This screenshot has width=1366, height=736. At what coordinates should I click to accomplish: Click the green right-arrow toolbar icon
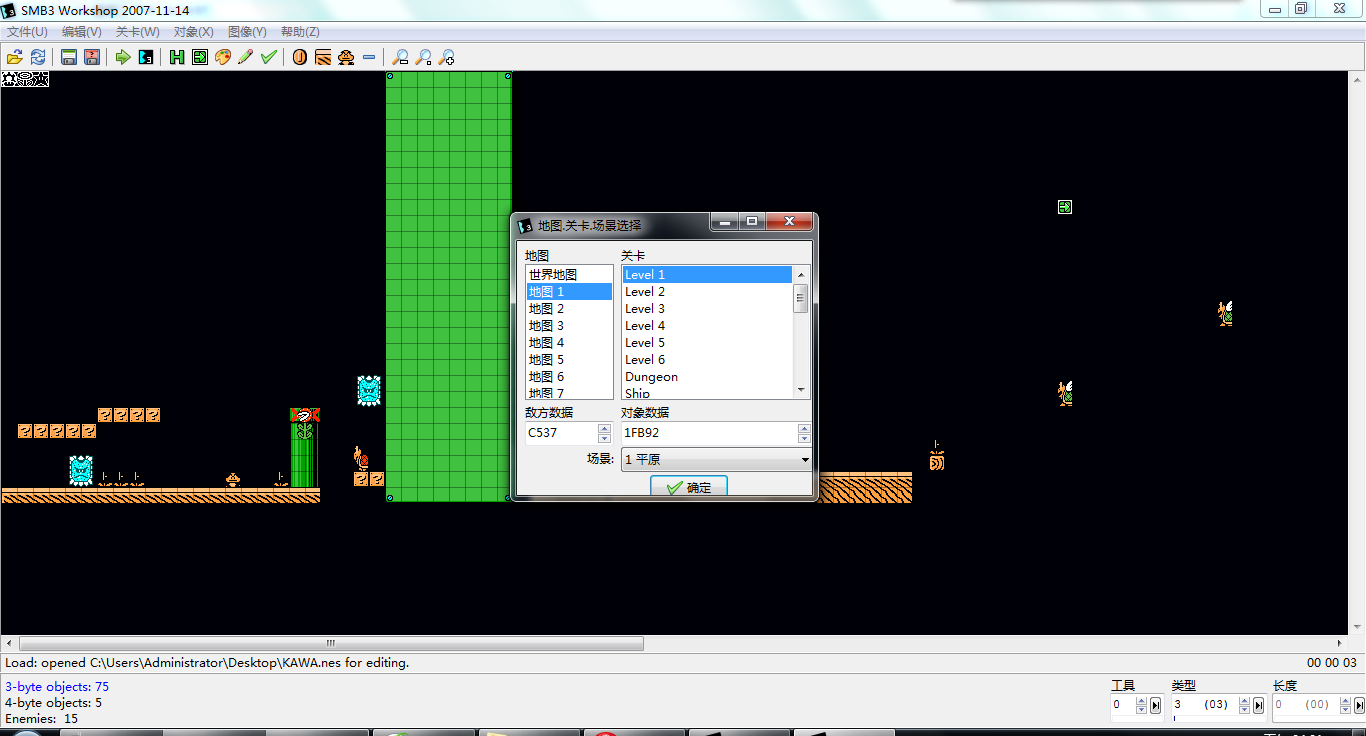[123, 57]
